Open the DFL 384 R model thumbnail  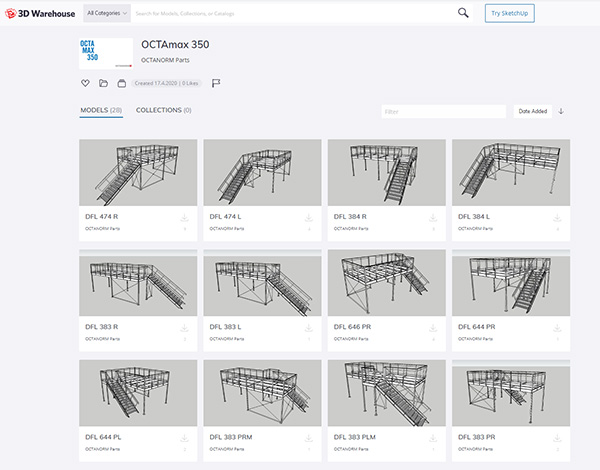click(x=386, y=173)
